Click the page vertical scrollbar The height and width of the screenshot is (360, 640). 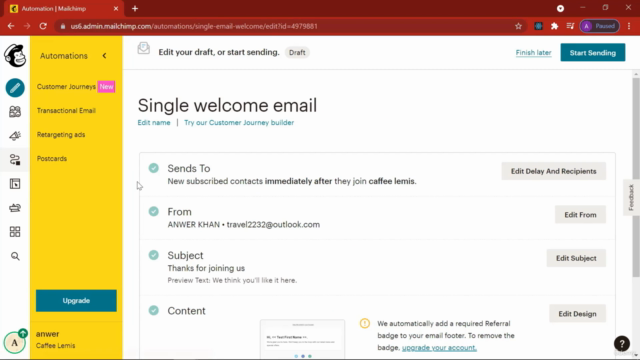coord(636,177)
